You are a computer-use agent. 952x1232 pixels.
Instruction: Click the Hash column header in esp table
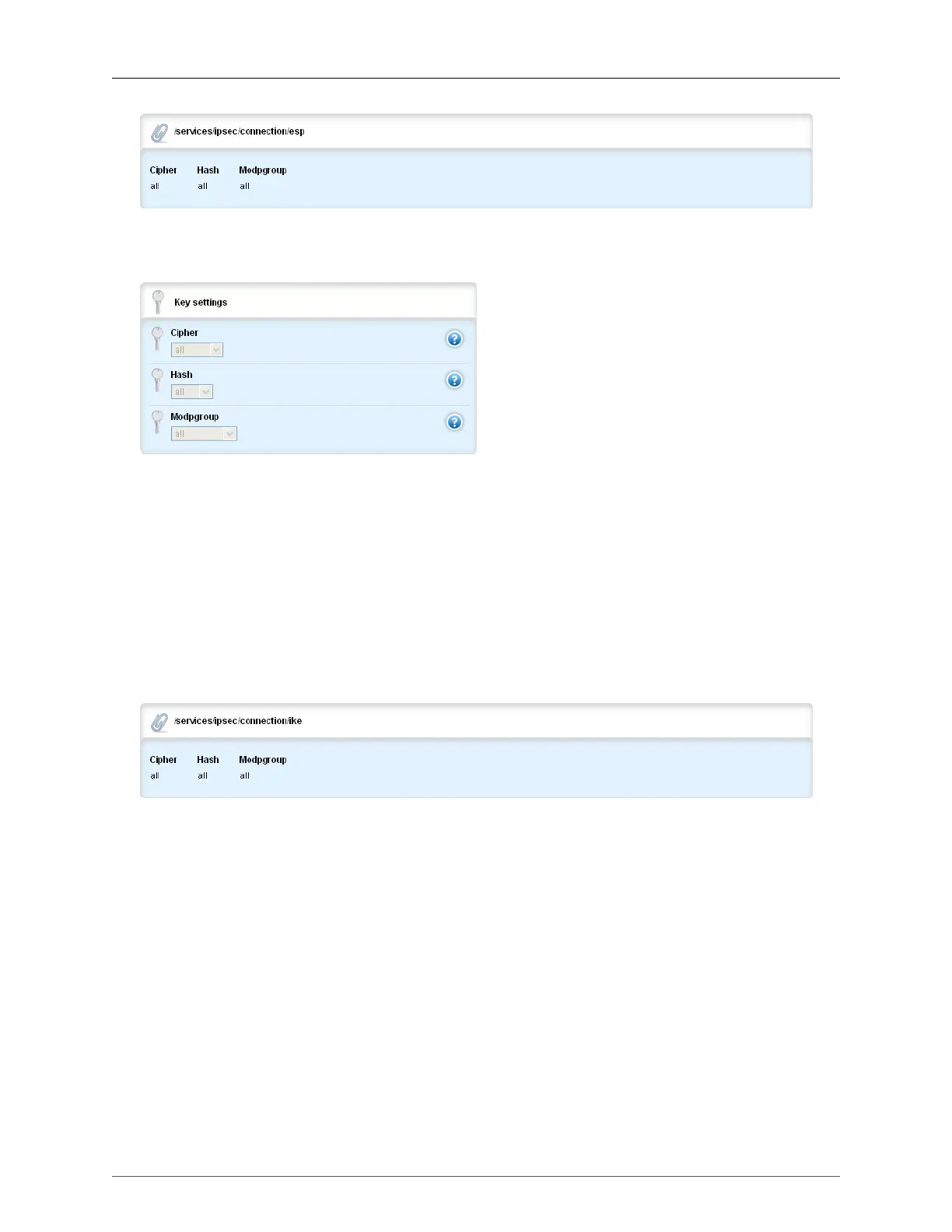tap(208, 170)
